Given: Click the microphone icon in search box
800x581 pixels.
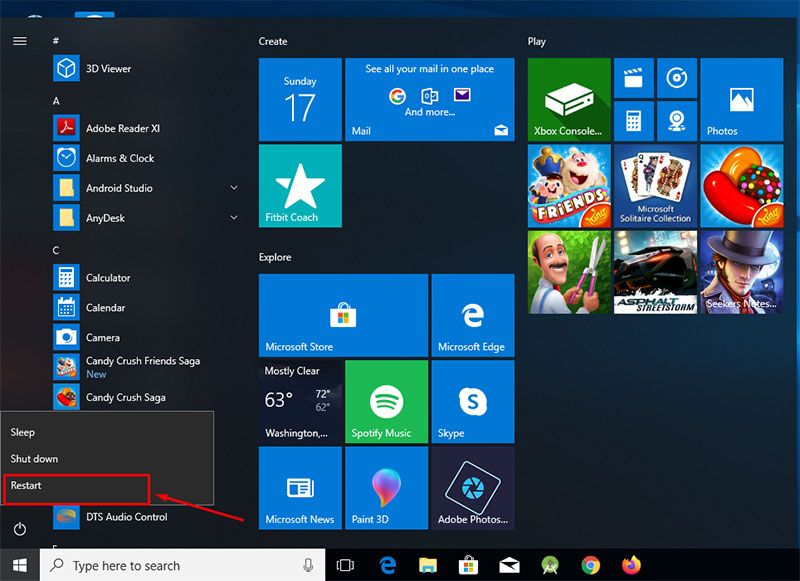Looking at the screenshot, I should pyautogui.click(x=308, y=565).
